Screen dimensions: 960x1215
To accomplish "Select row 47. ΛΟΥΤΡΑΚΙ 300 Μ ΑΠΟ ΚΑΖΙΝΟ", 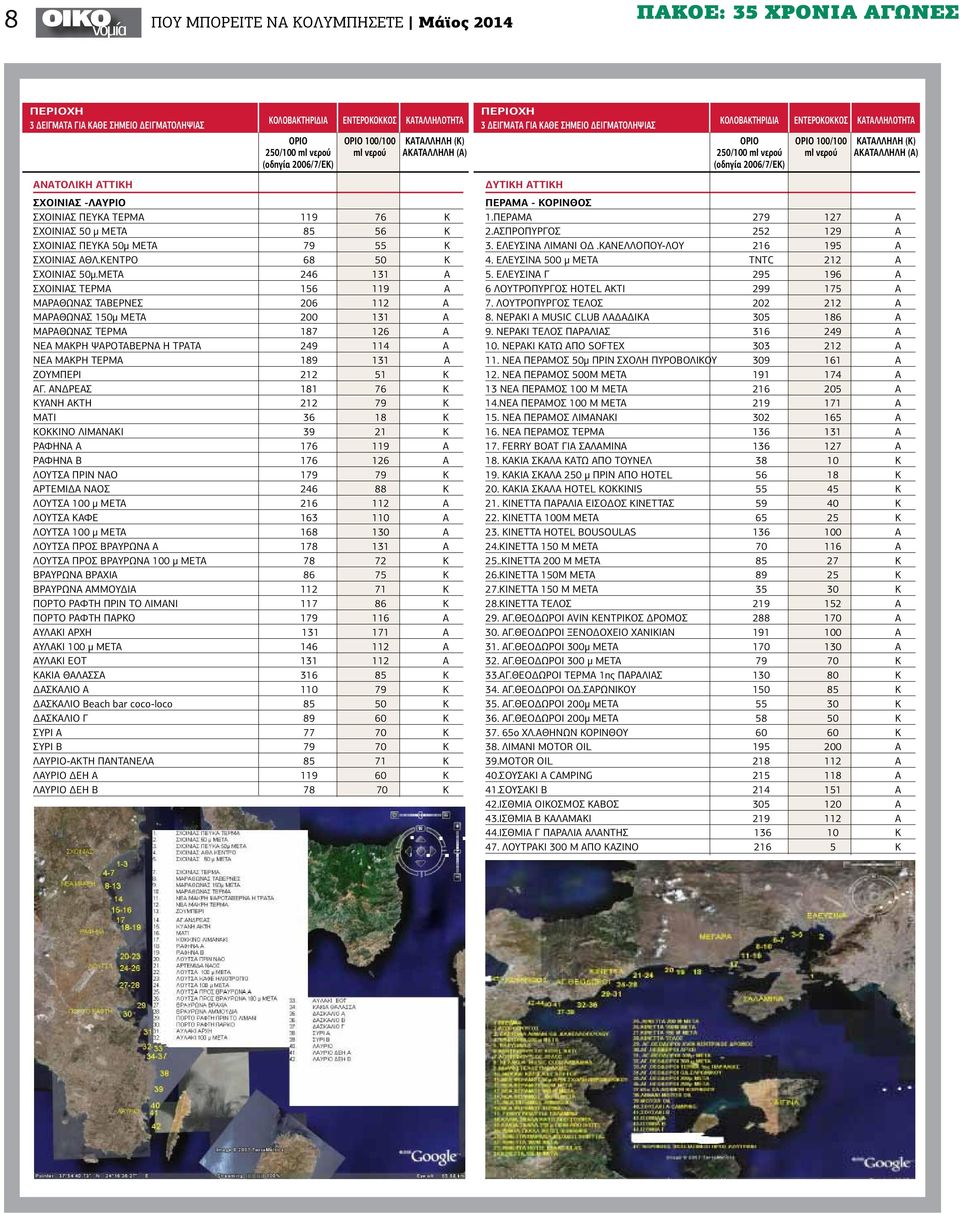I will coord(698,847).
